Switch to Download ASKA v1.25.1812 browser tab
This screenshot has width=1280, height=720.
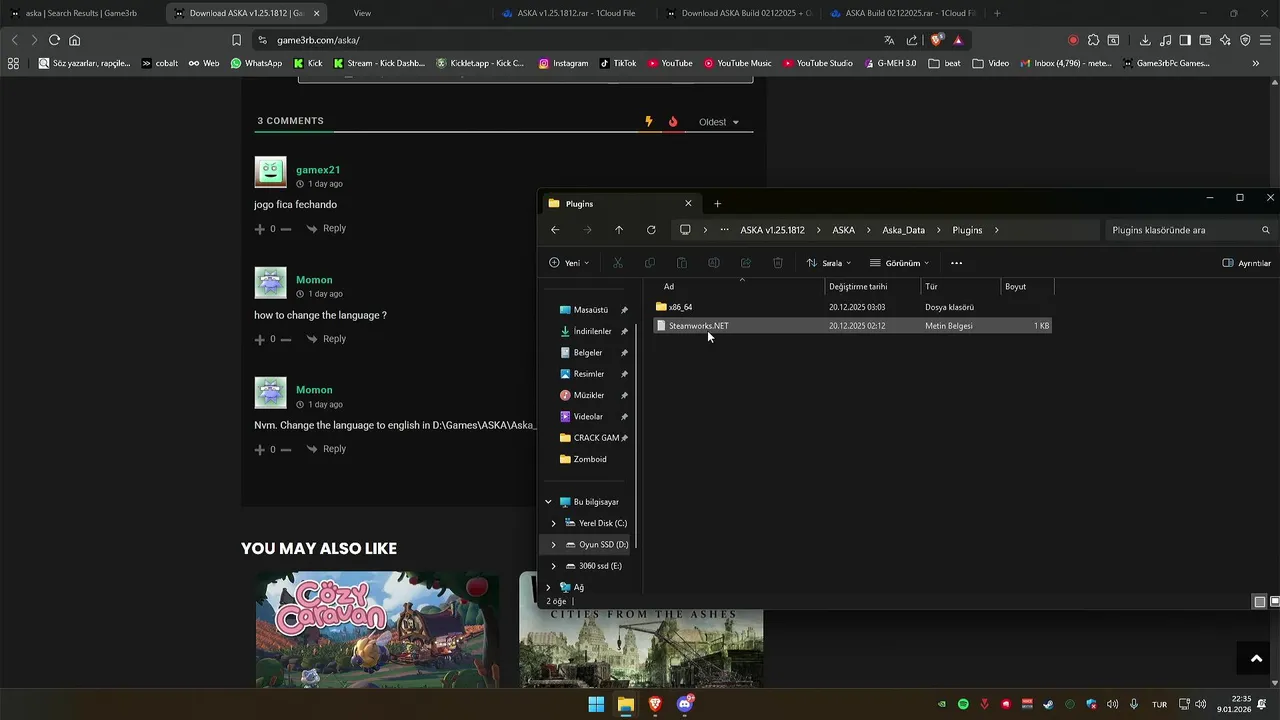point(247,13)
